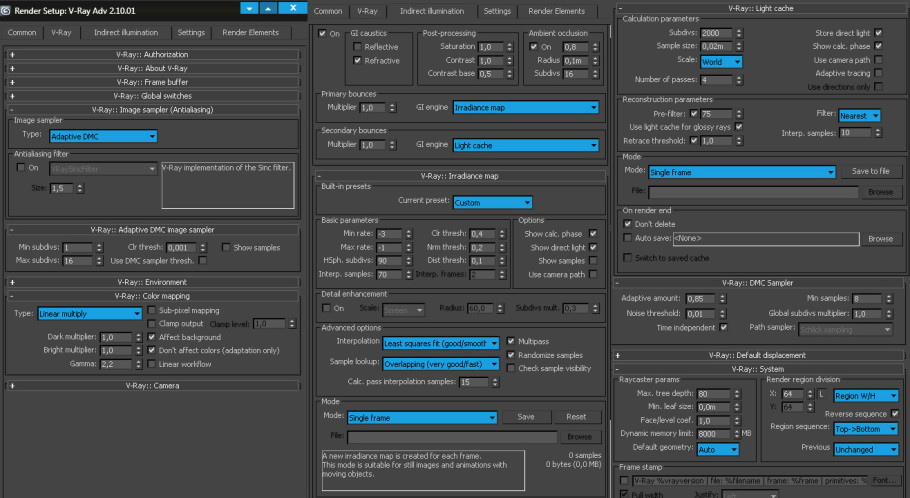Click Save to file in Light cache

tap(871, 171)
